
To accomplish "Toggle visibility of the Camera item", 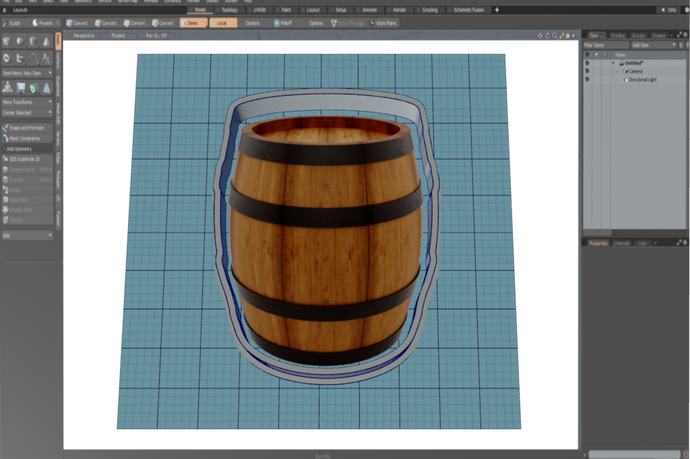I will coord(587,72).
